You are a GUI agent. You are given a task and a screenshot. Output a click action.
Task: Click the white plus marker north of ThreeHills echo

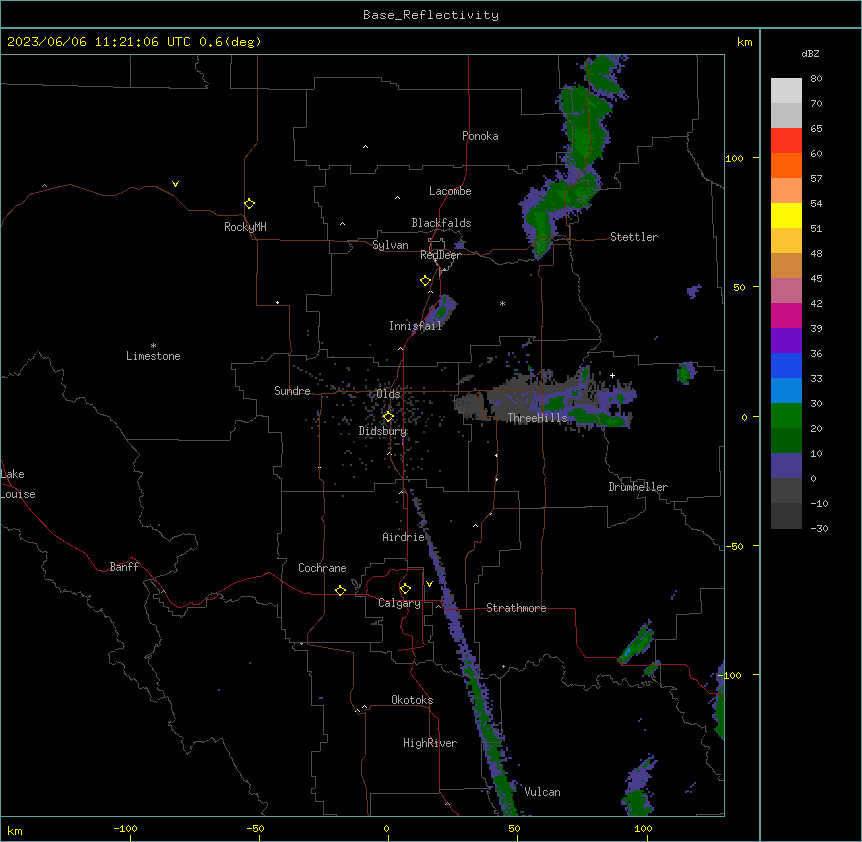tap(612, 375)
